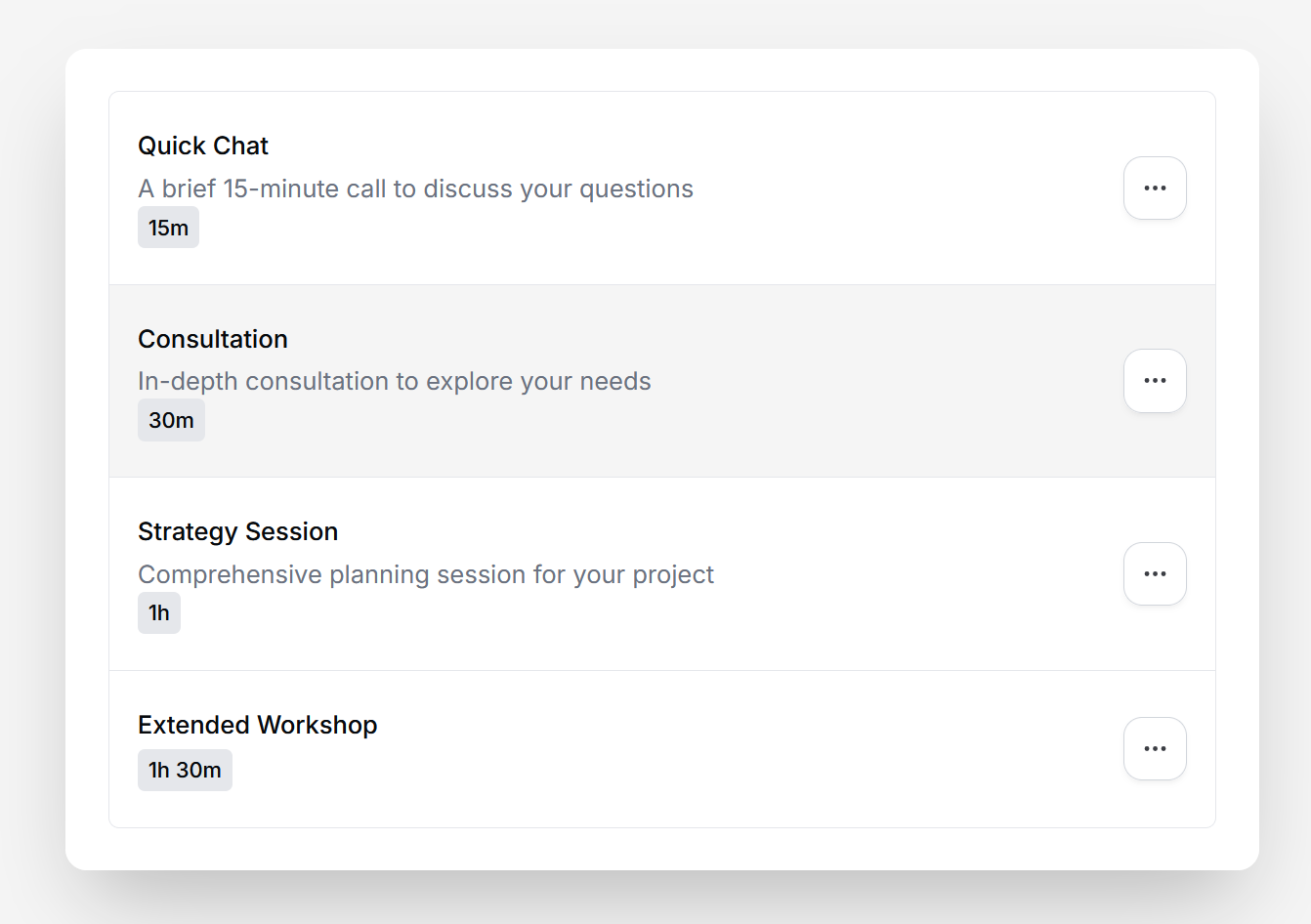This screenshot has width=1311, height=924.
Task: Select the Quick Chat list row background
Action: pyautogui.click(x=879, y=234)
